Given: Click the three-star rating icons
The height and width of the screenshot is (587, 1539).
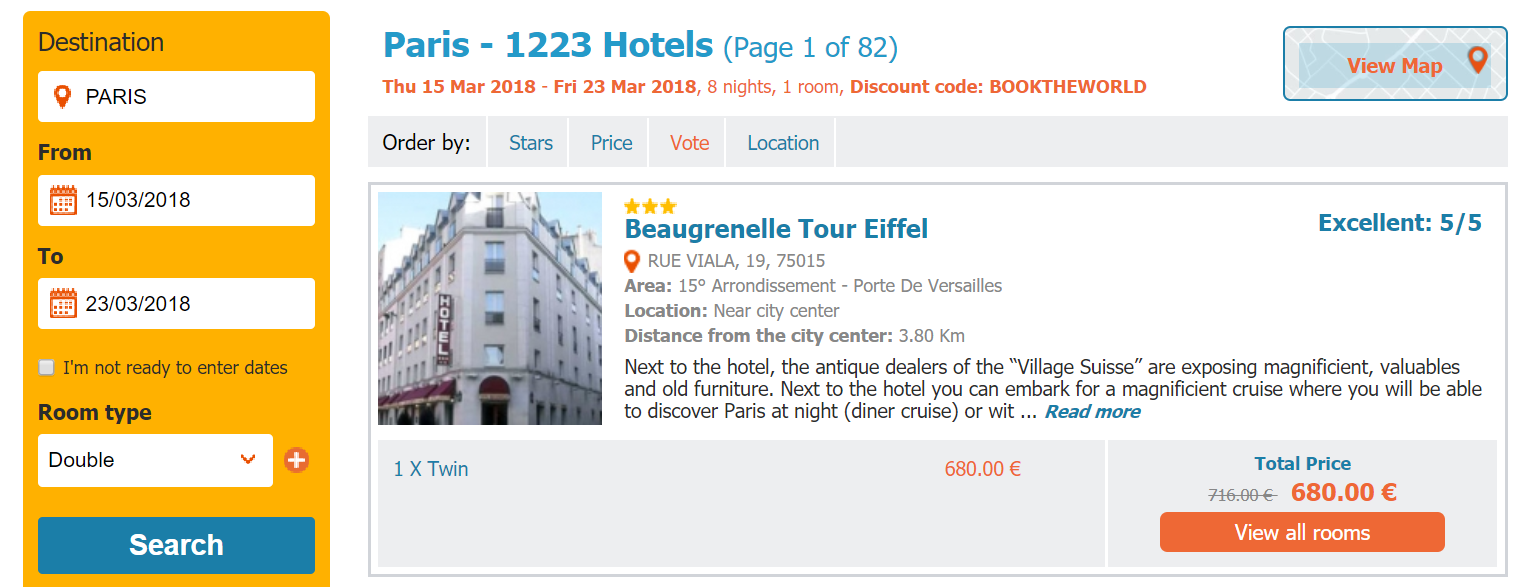Looking at the screenshot, I should click(650, 207).
